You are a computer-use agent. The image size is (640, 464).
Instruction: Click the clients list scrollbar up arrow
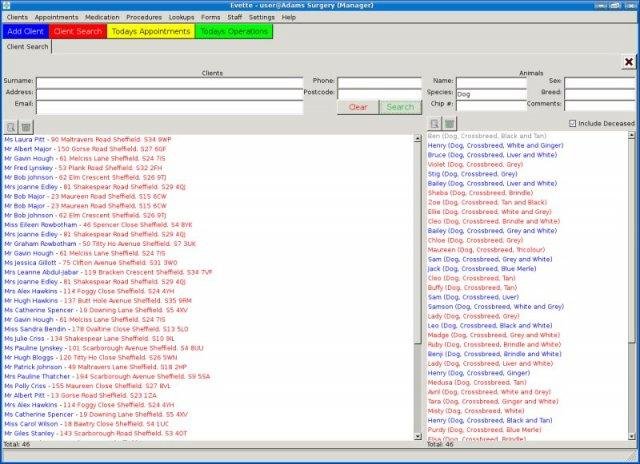pyautogui.click(x=418, y=138)
